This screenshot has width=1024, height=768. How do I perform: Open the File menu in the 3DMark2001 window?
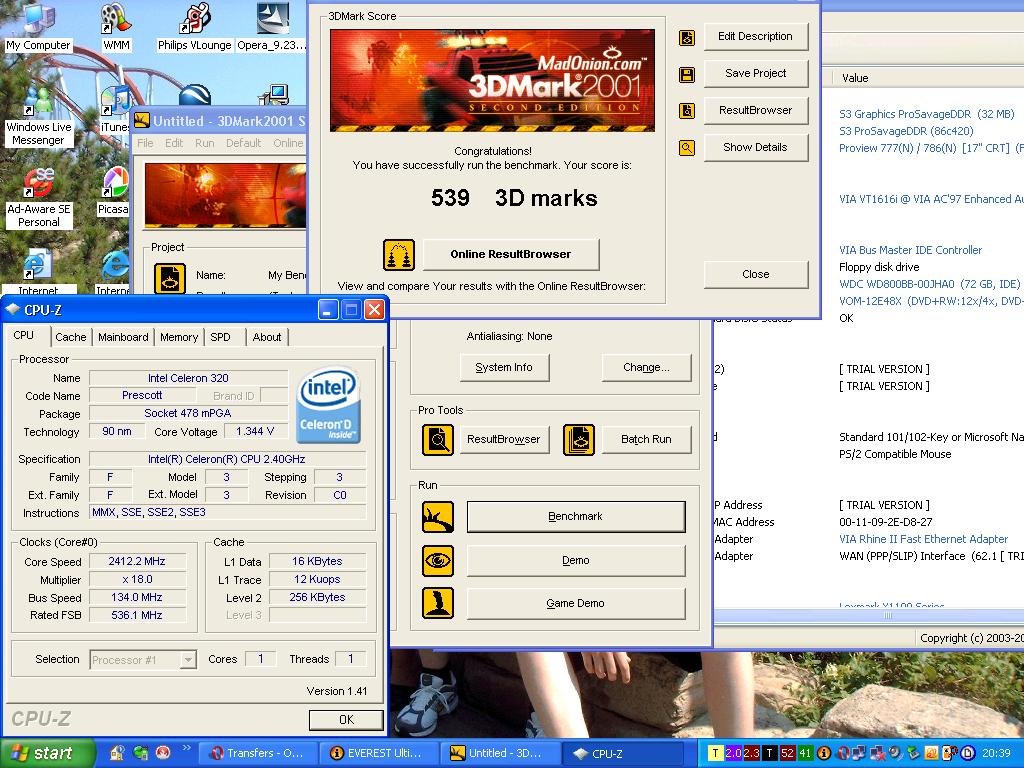[145, 143]
